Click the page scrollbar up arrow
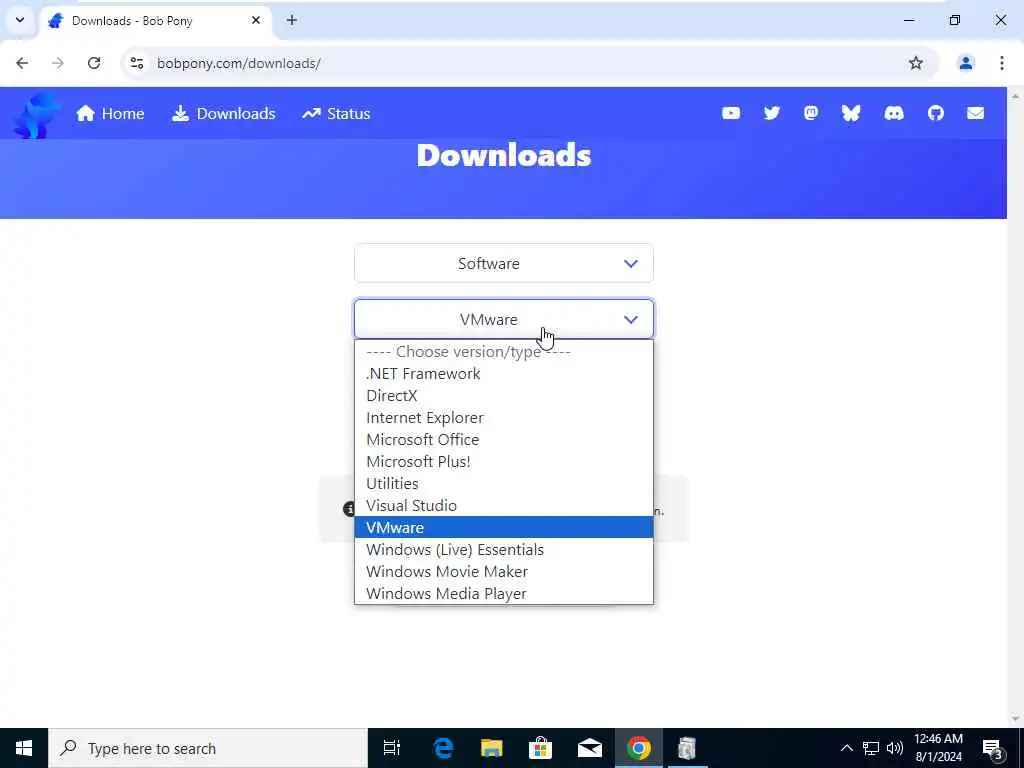 [1015, 95]
